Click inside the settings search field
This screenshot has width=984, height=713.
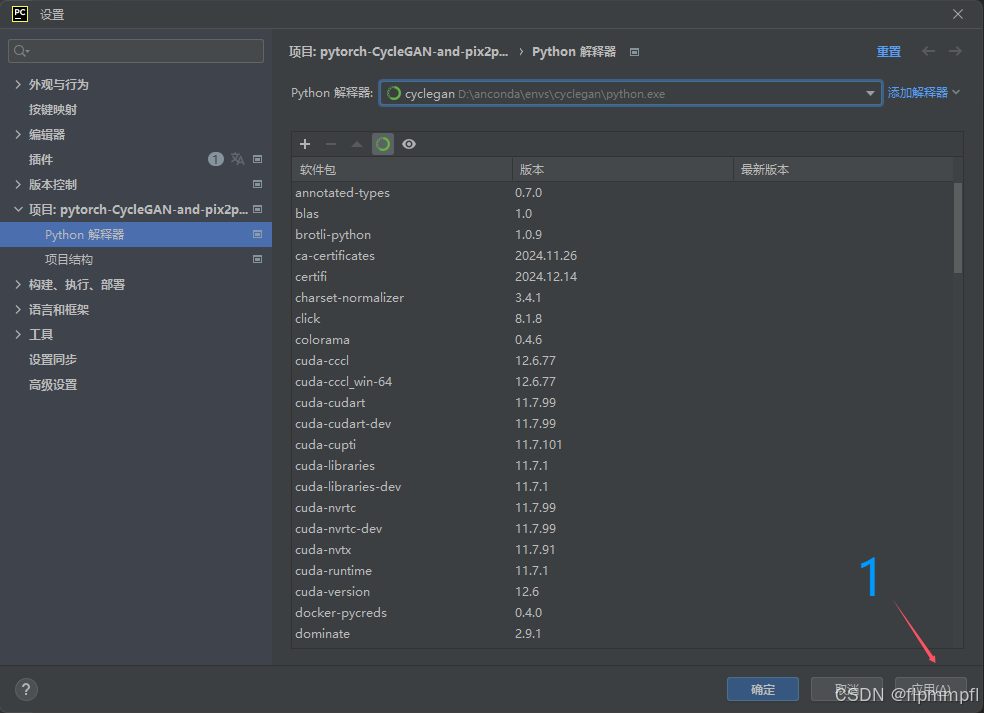pyautogui.click(x=136, y=51)
